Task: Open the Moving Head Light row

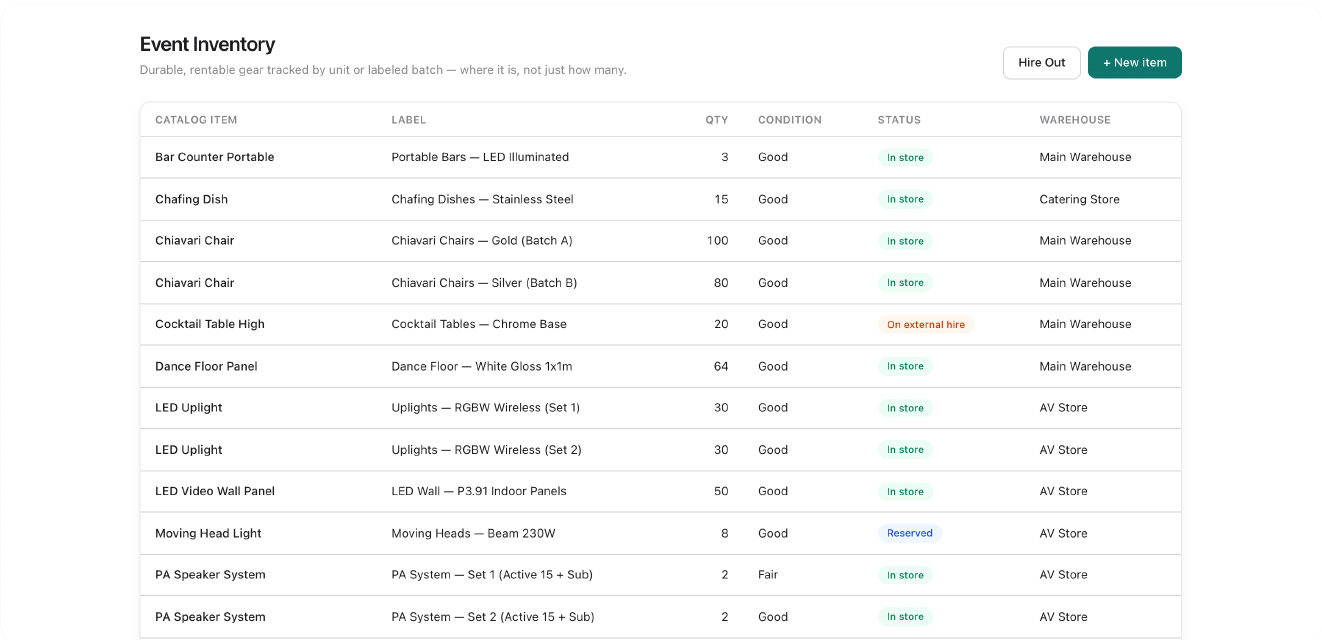Action: click(660, 533)
